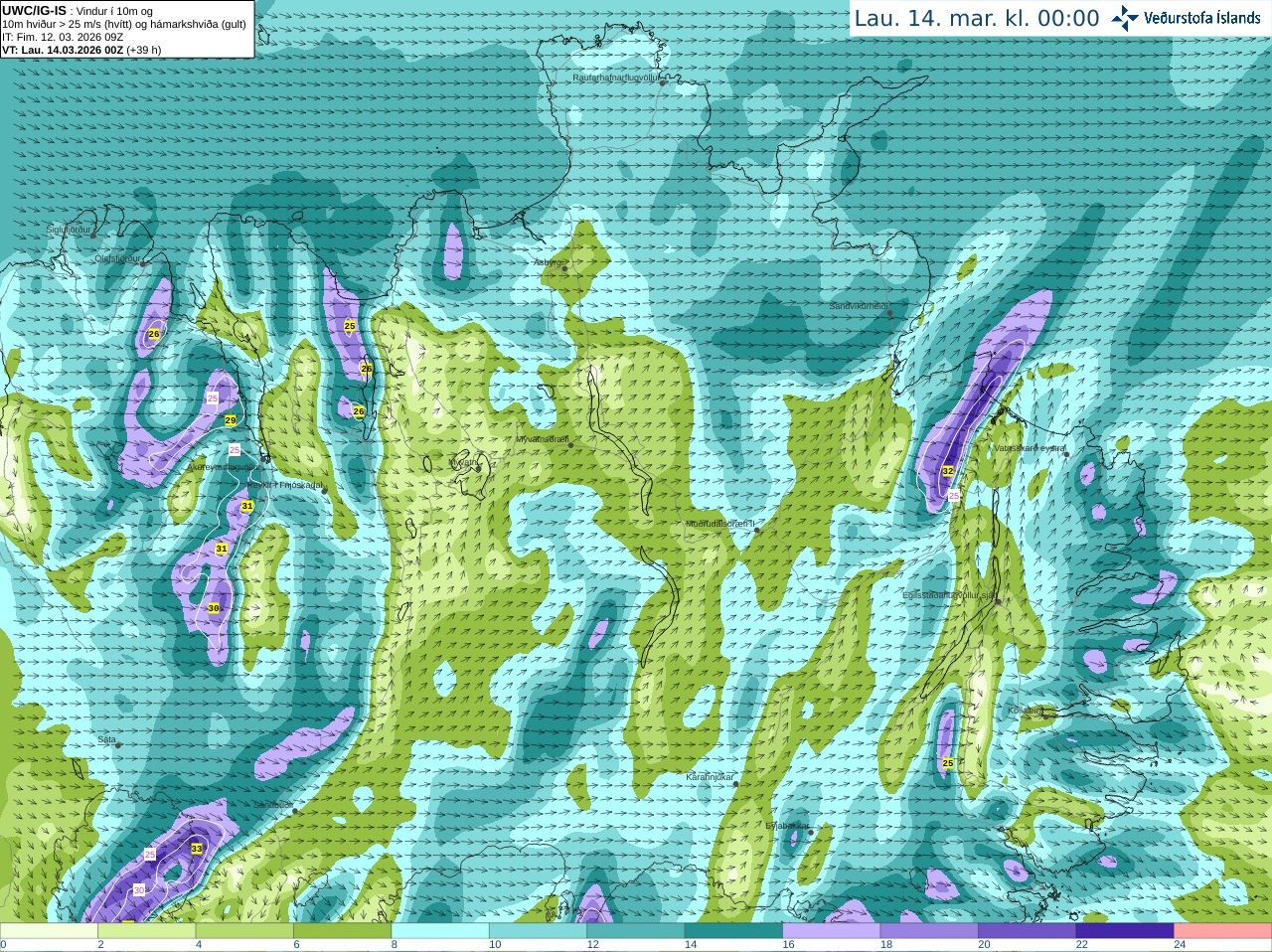Click the yellow 26 marker nearest Ólafsfjörður
This screenshot has height=952, width=1272.
pyautogui.click(x=154, y=334)
